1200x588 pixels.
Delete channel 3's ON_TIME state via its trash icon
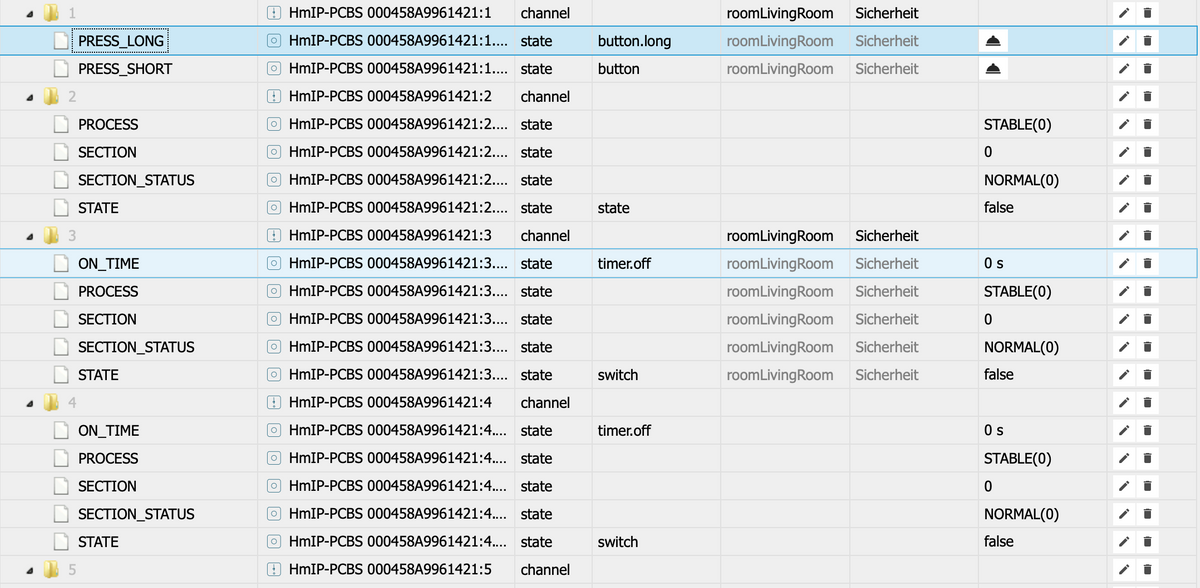point(1147,264)
